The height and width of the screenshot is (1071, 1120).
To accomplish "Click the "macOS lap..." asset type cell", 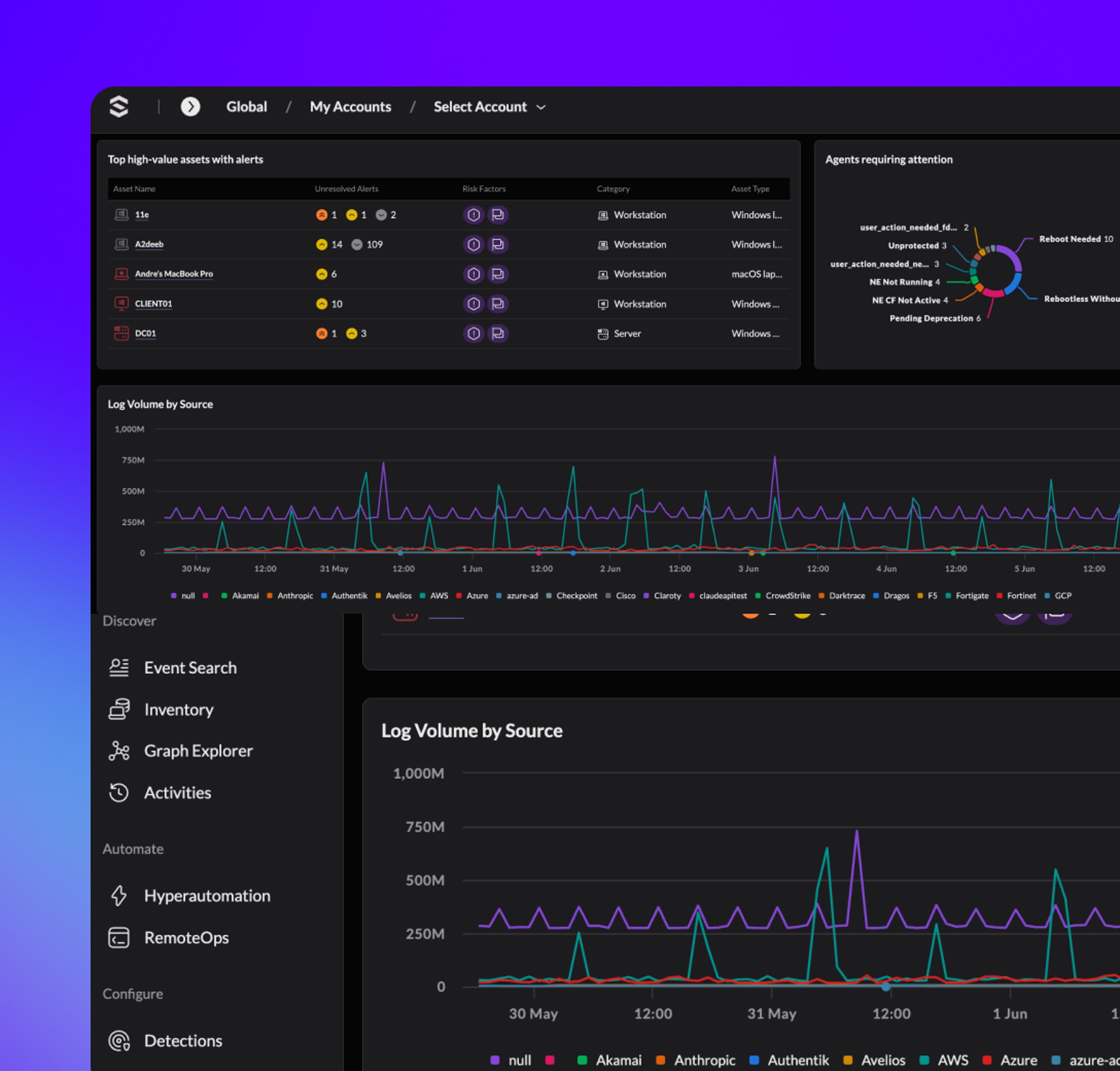I will coord(757,274).
